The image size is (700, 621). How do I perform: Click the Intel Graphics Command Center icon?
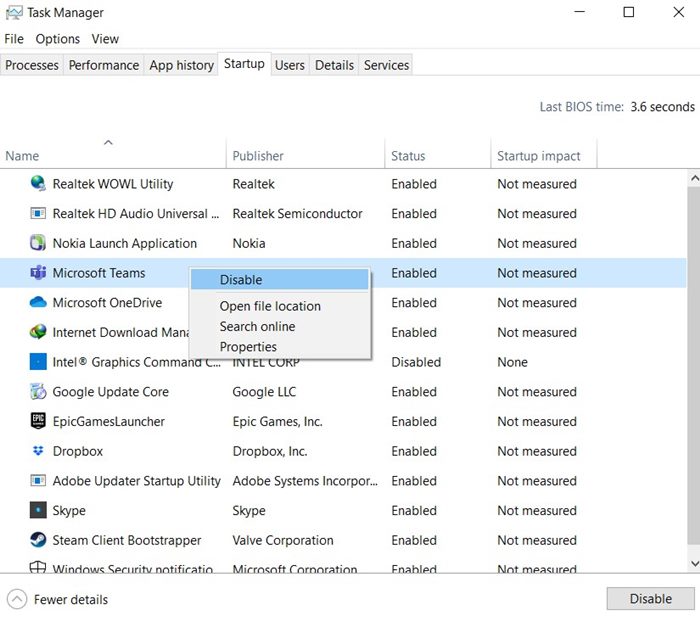(x=38, y=362)
